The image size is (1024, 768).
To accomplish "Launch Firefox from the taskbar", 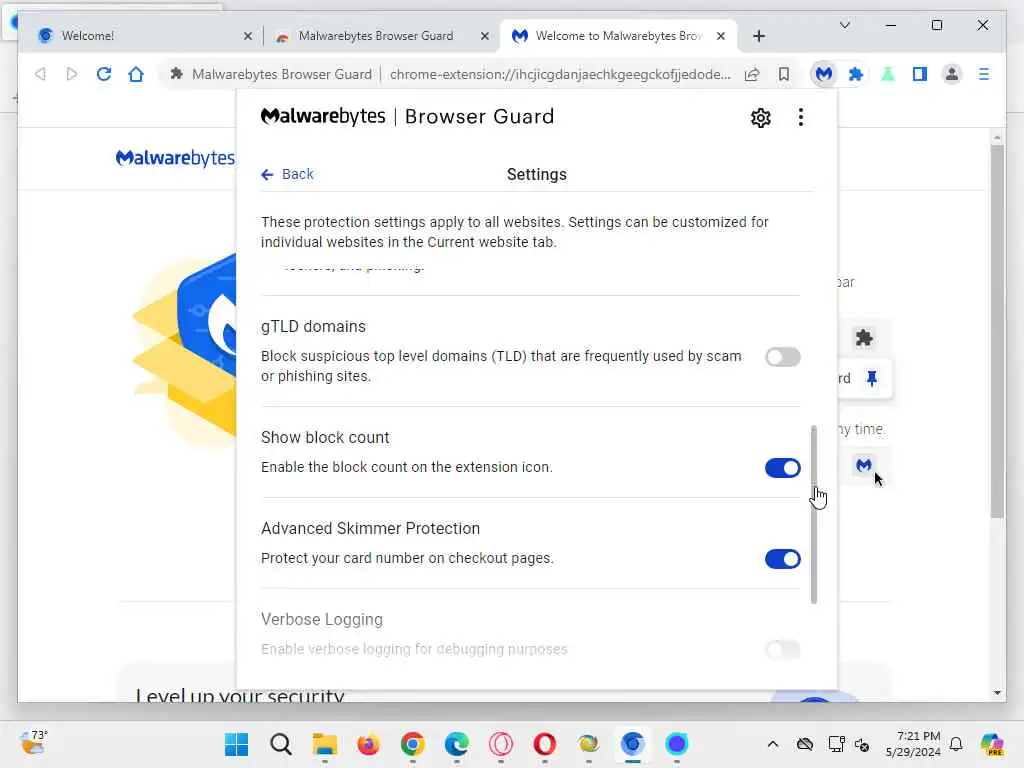I will coord(368,744).
